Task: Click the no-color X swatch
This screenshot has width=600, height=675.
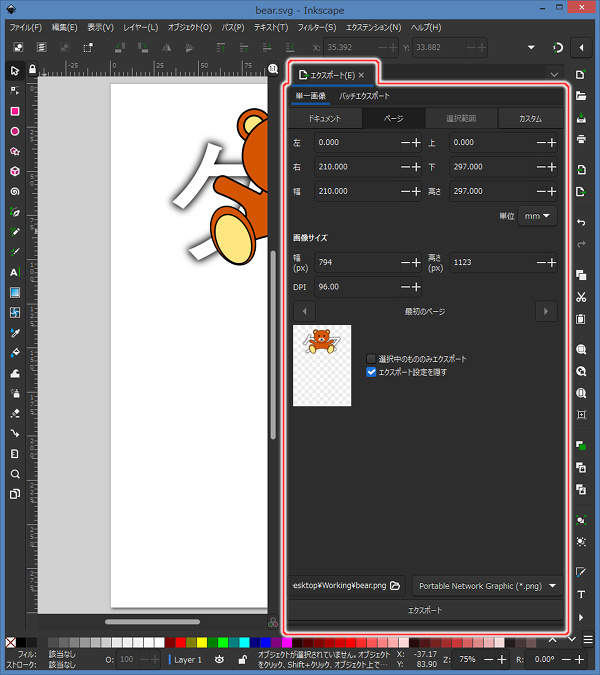Action: click(x=11, y=643)
